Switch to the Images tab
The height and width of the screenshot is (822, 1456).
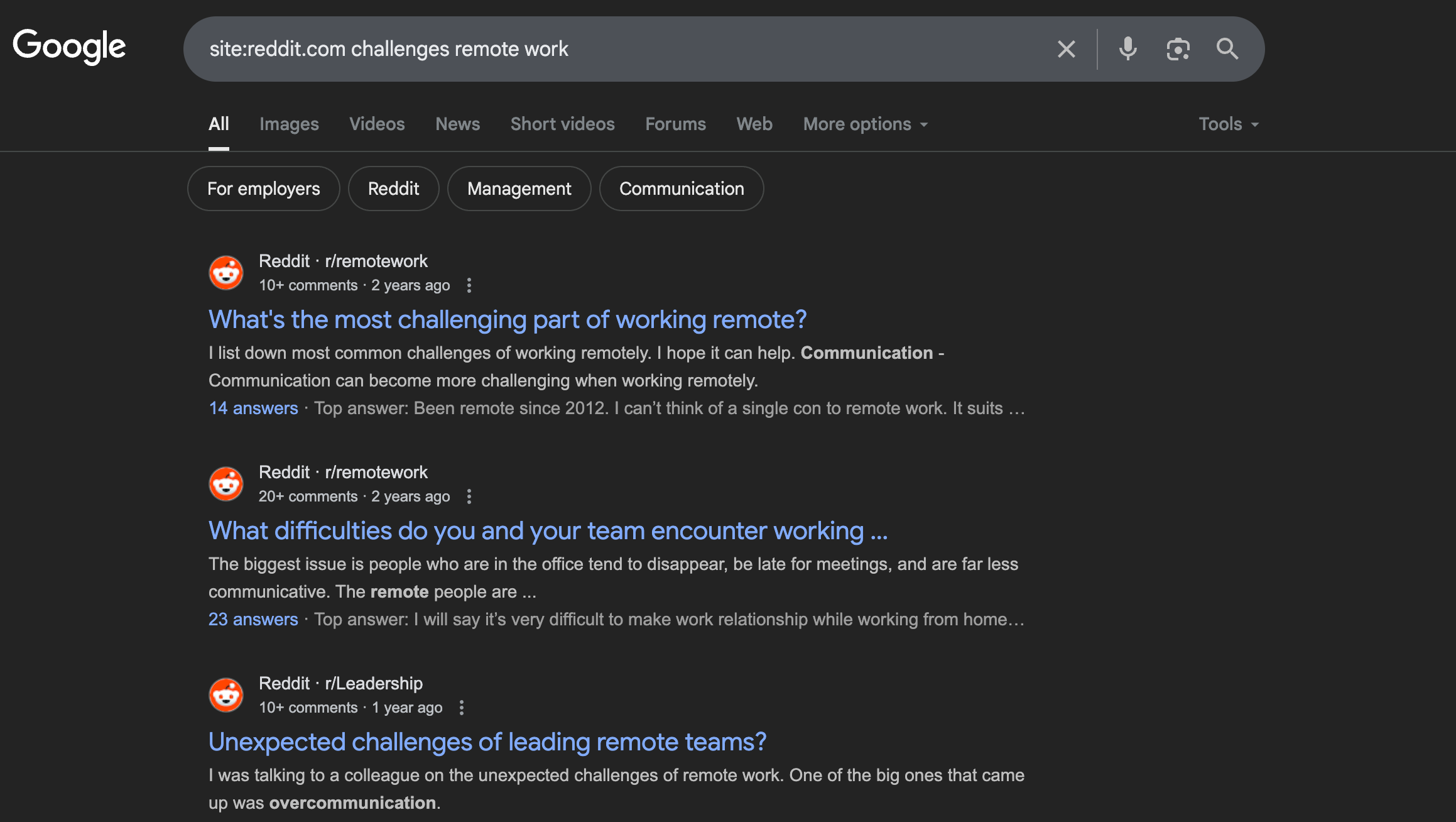click(x=289, y=124)
